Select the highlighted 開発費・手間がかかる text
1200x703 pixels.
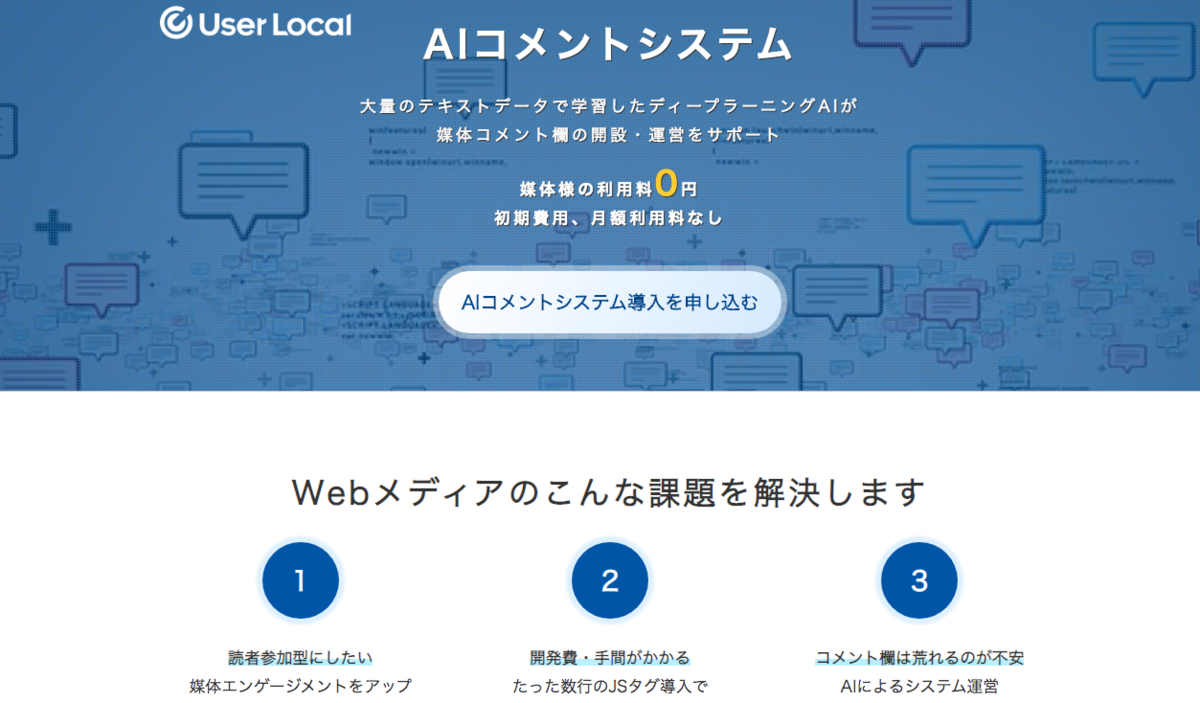point(609,655)
